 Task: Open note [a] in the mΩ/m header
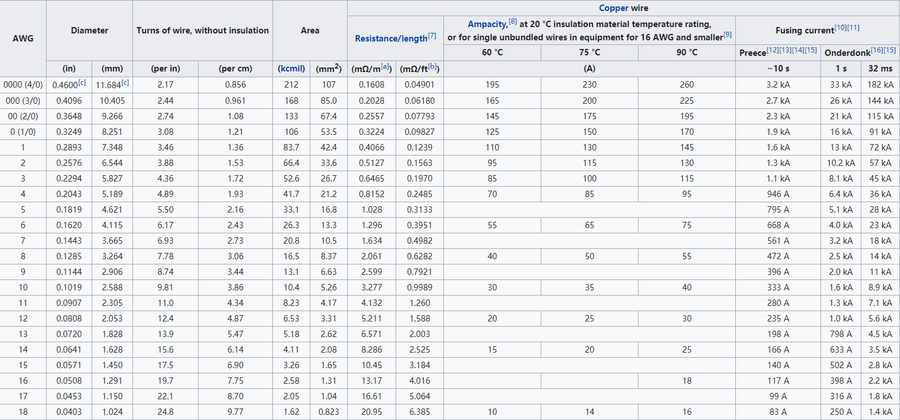point(386,67)
